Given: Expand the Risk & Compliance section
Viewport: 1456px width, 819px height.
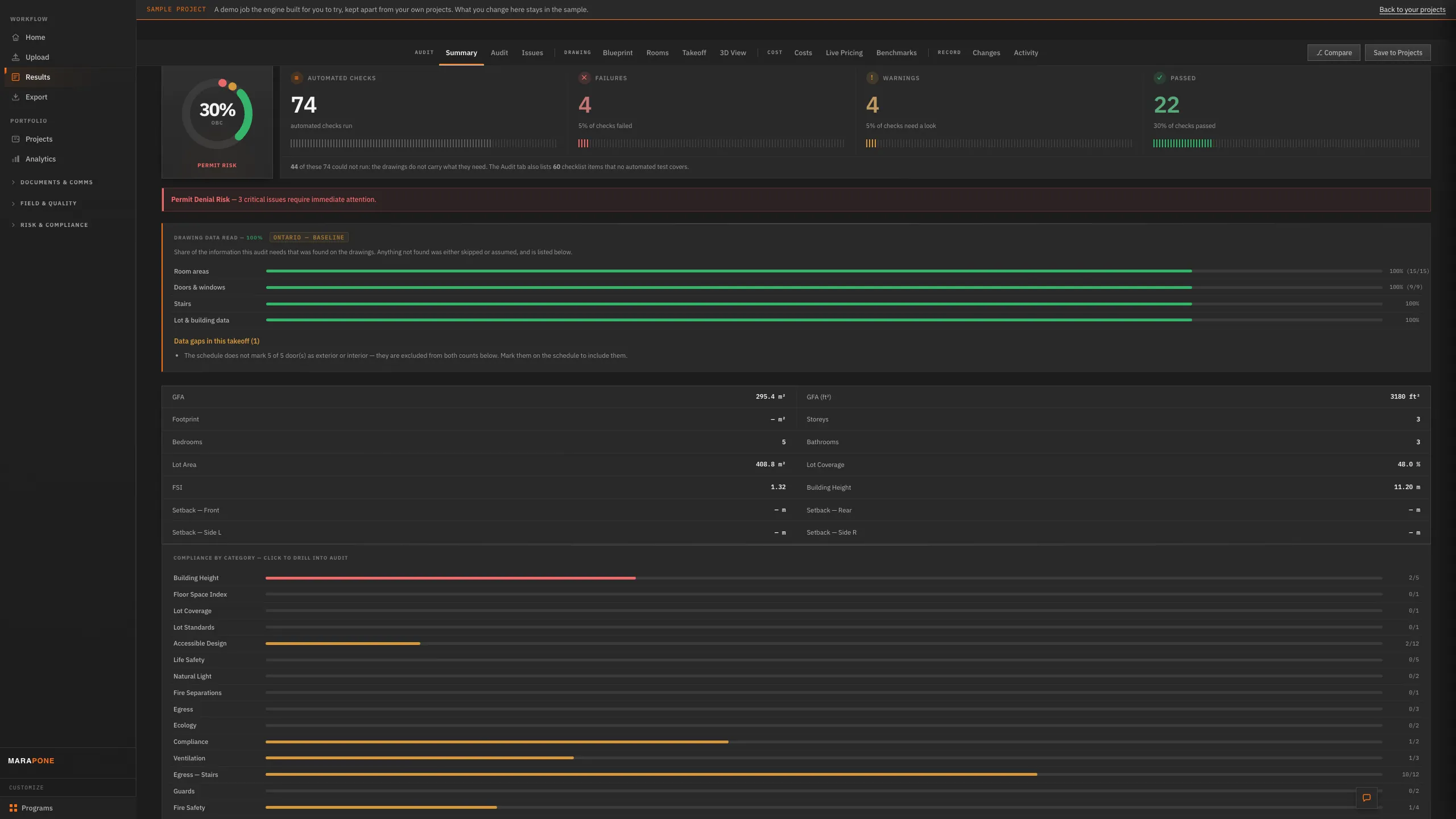Looking at the screenshot, I should coord(50,225).
